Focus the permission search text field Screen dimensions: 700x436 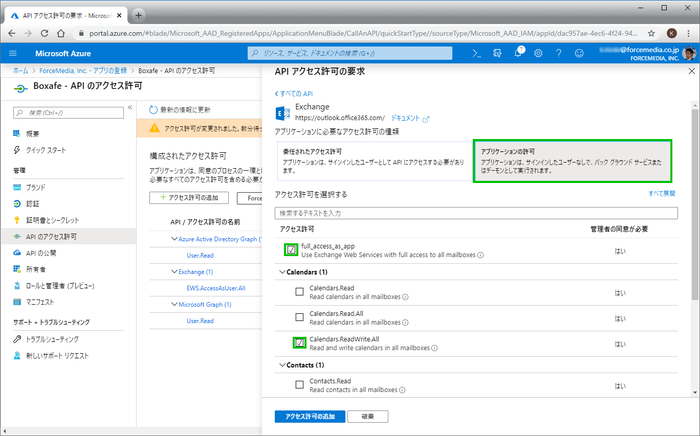(476, 213)
